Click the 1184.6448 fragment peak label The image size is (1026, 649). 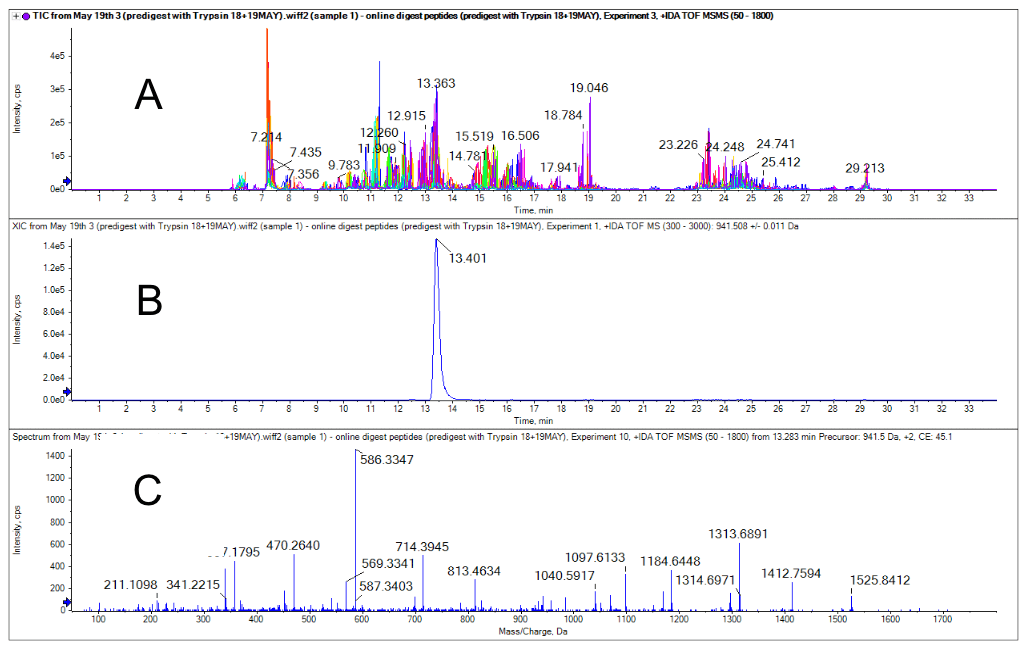[670, 561]
